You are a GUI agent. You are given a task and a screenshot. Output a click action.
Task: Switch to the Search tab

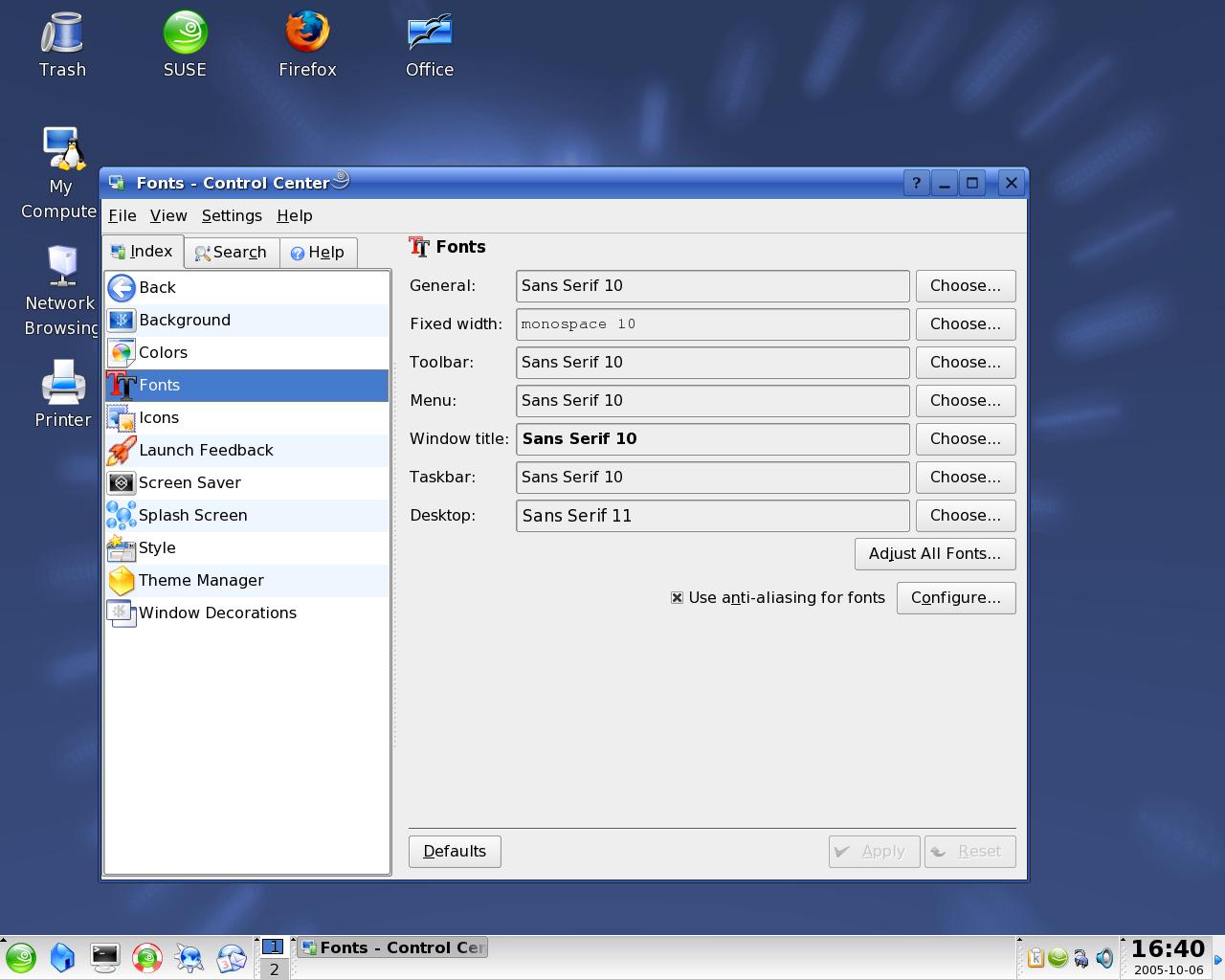coord(232,252)
